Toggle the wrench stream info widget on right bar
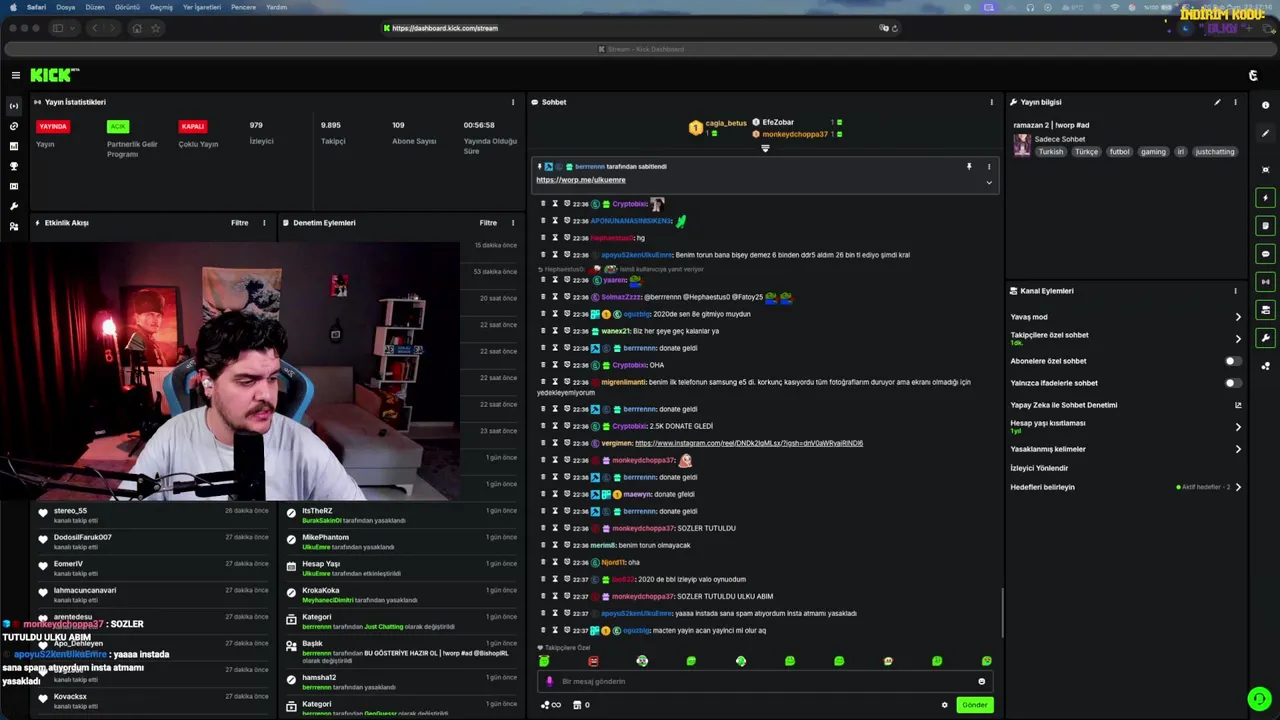 click(x=1266, y=338)
